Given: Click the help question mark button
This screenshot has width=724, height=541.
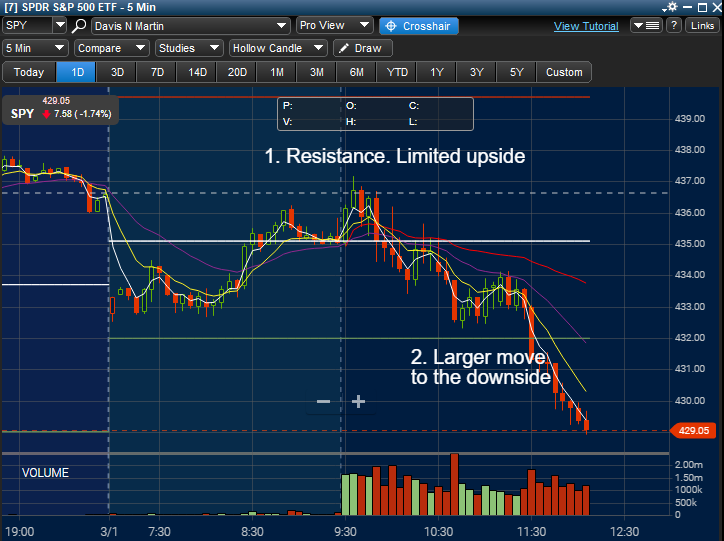Looking at the screenshot, I should [674, 25].
